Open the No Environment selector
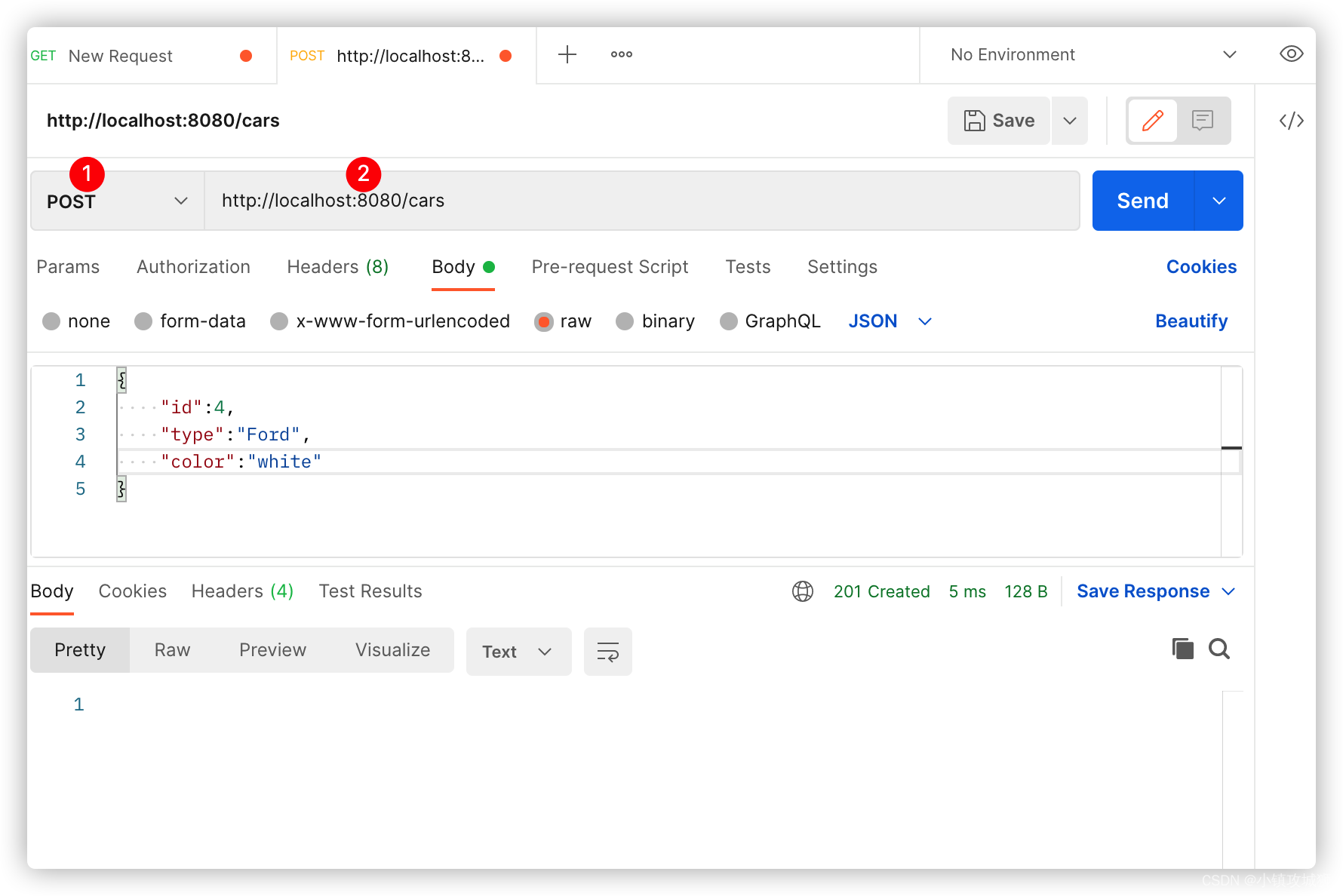The height and width of the screenshot is (896, 1343). (1093, 54)
